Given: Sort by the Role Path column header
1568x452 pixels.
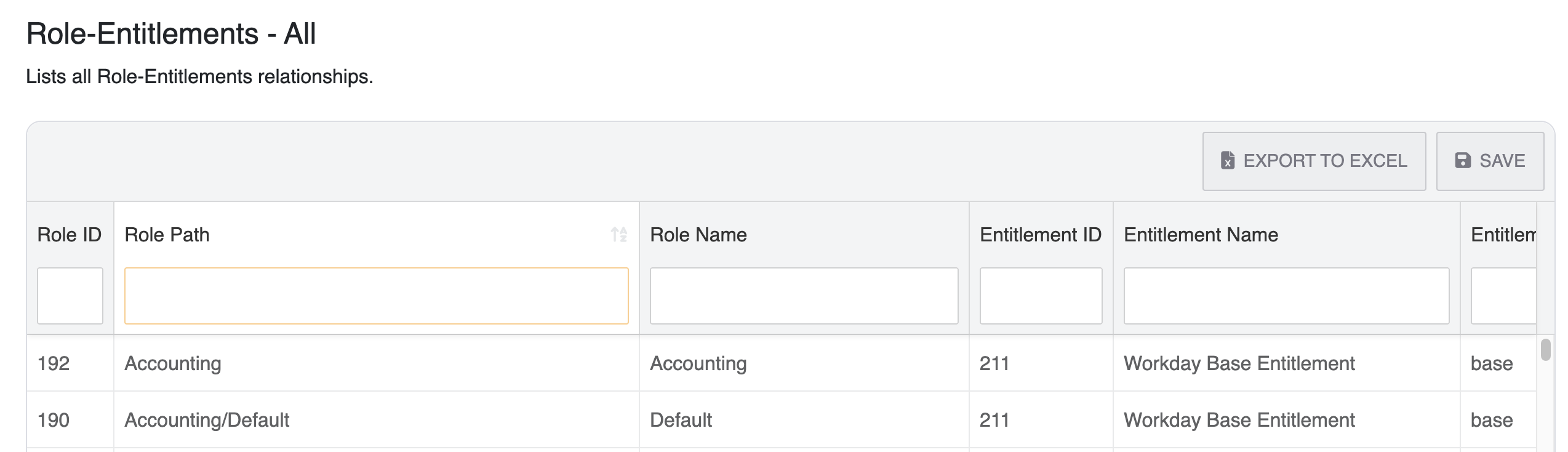Looking at the screenshot, I should tap(167, 235).
